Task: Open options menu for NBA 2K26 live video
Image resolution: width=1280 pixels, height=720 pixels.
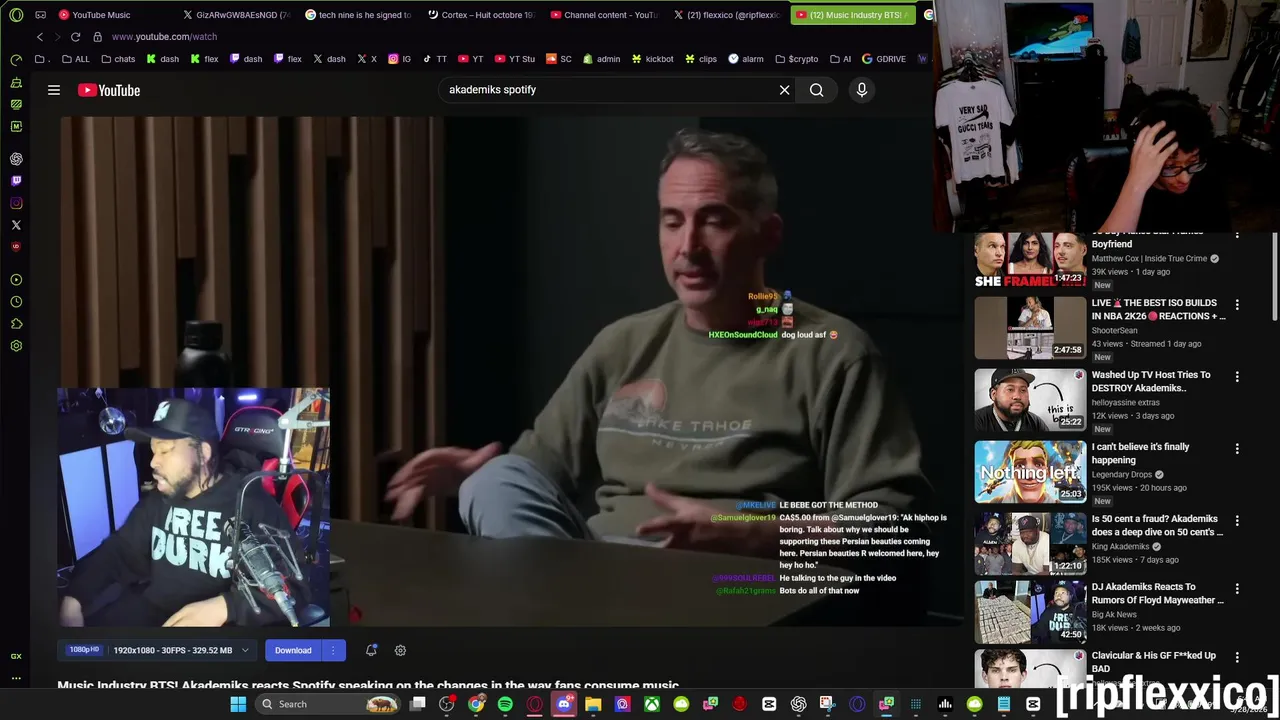Action: (x=1237, y=305)
